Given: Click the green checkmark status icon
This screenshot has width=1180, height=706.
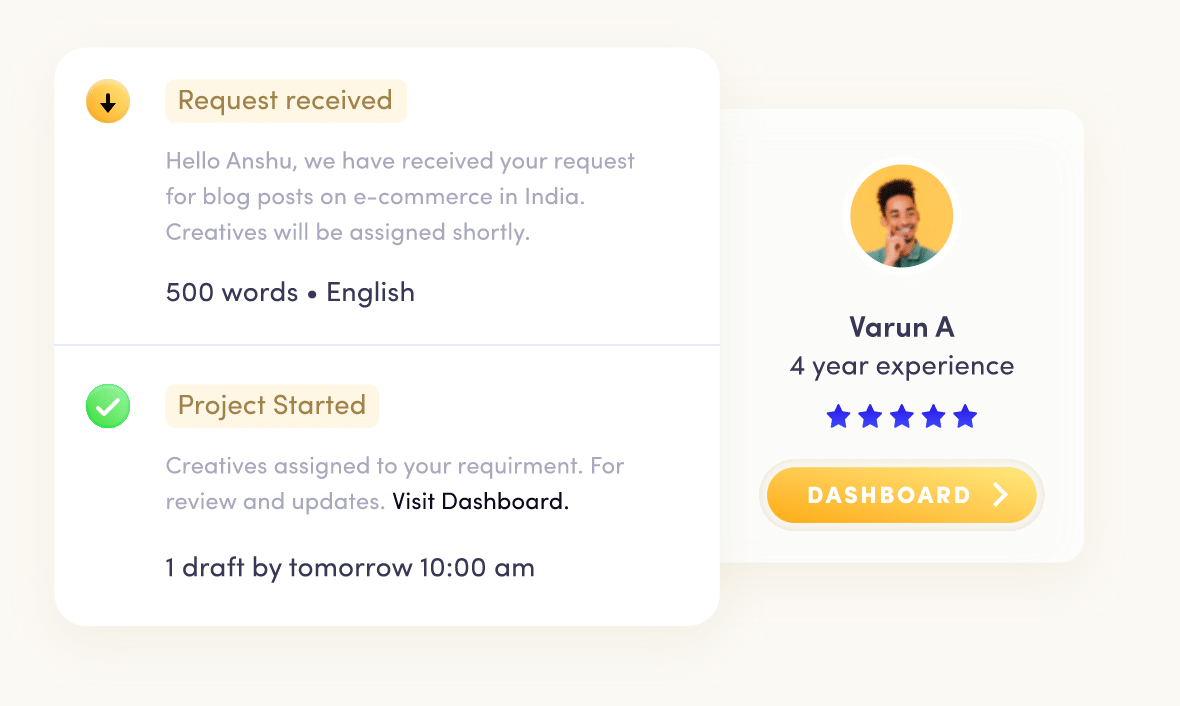Looking at the screenshot, I should point(108,407).
